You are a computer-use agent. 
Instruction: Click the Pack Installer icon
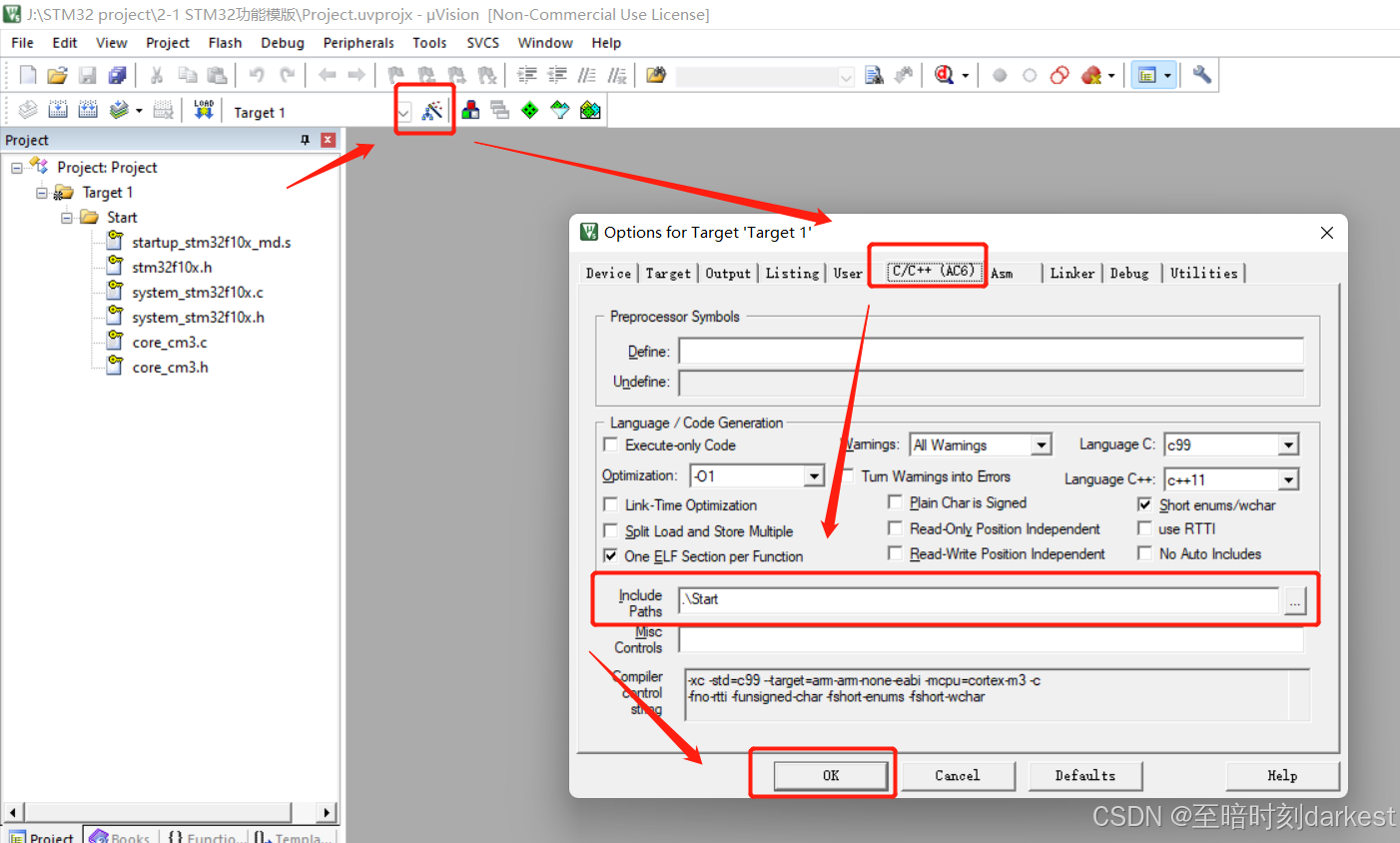(590, 110)
